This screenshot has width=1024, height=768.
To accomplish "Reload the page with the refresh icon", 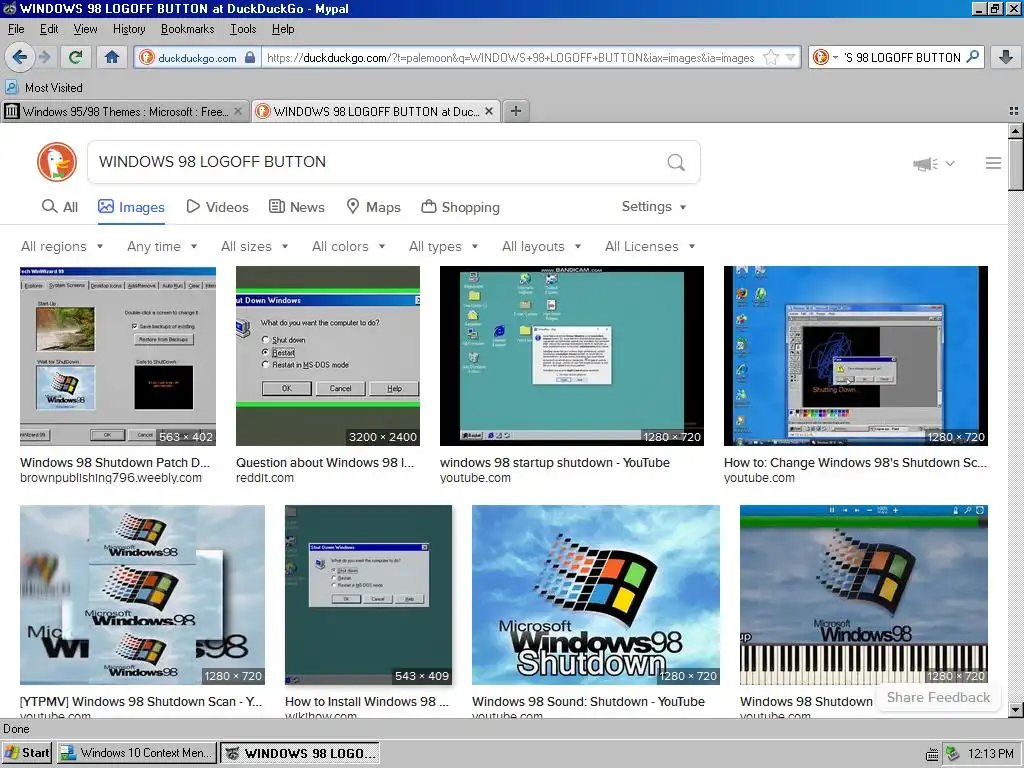I will [x=75, y=57].
